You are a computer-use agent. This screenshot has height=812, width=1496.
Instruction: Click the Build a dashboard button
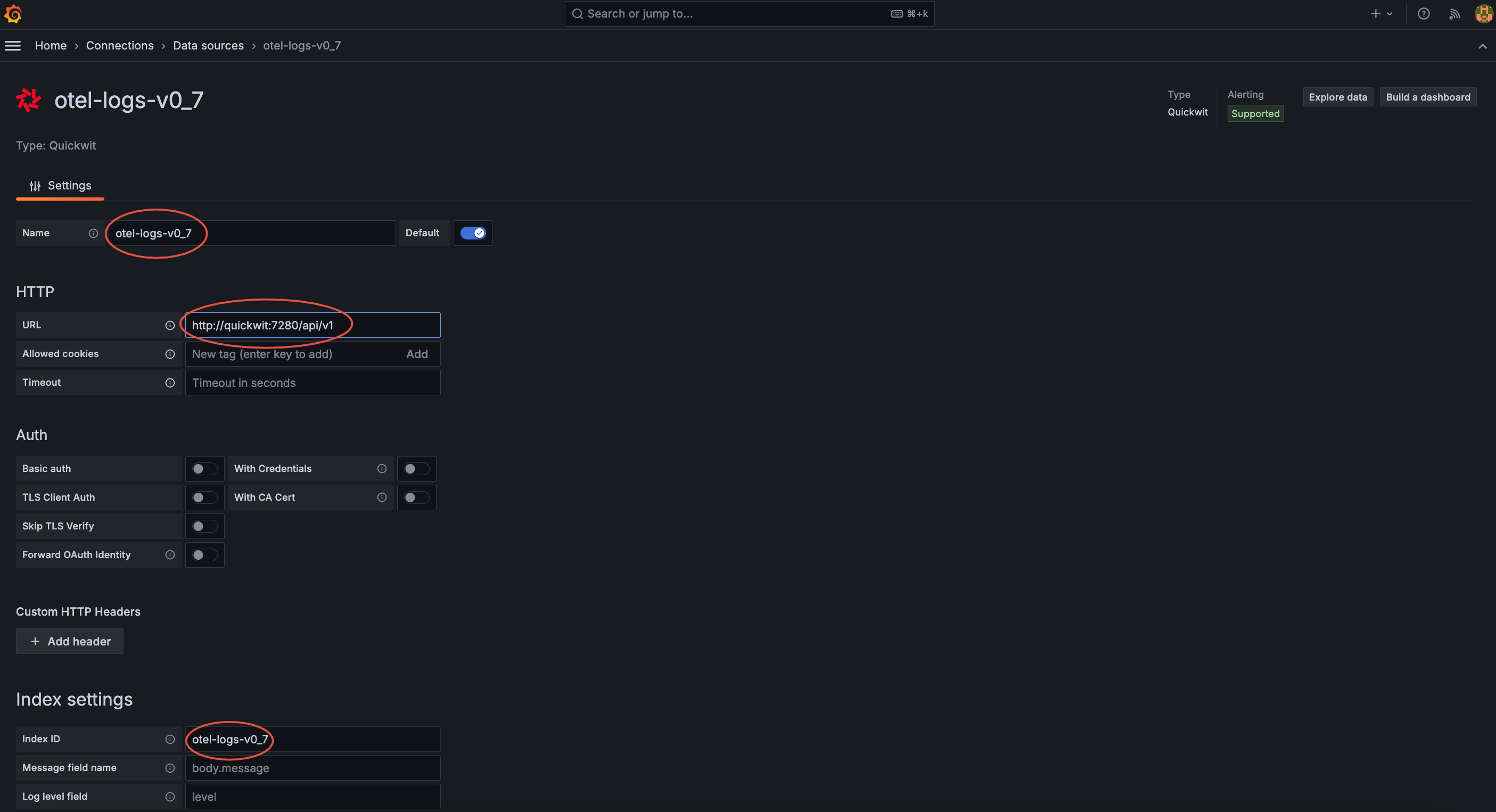(x=1428, y=97)
